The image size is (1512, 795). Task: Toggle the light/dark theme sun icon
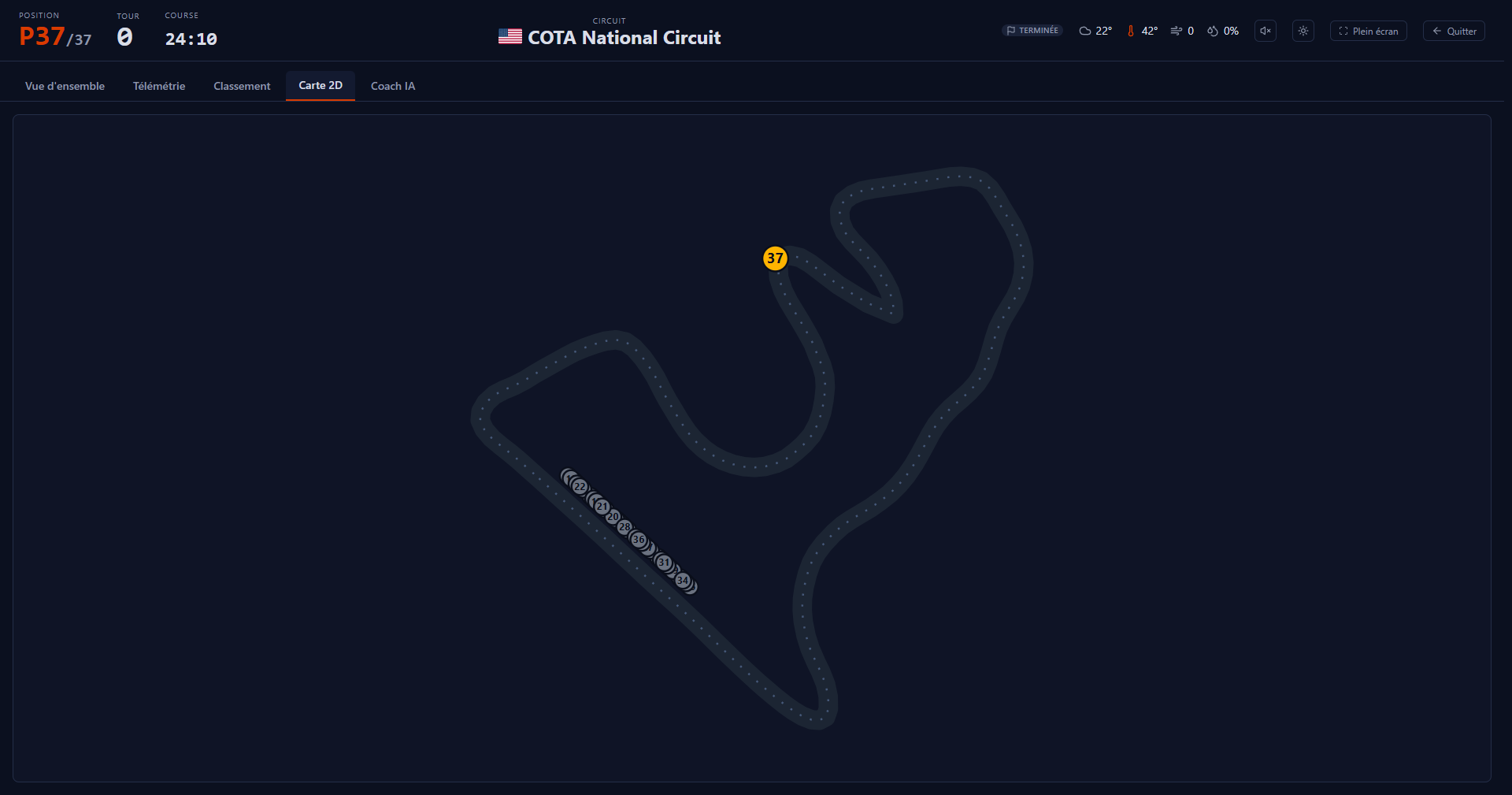(1303, 31)
